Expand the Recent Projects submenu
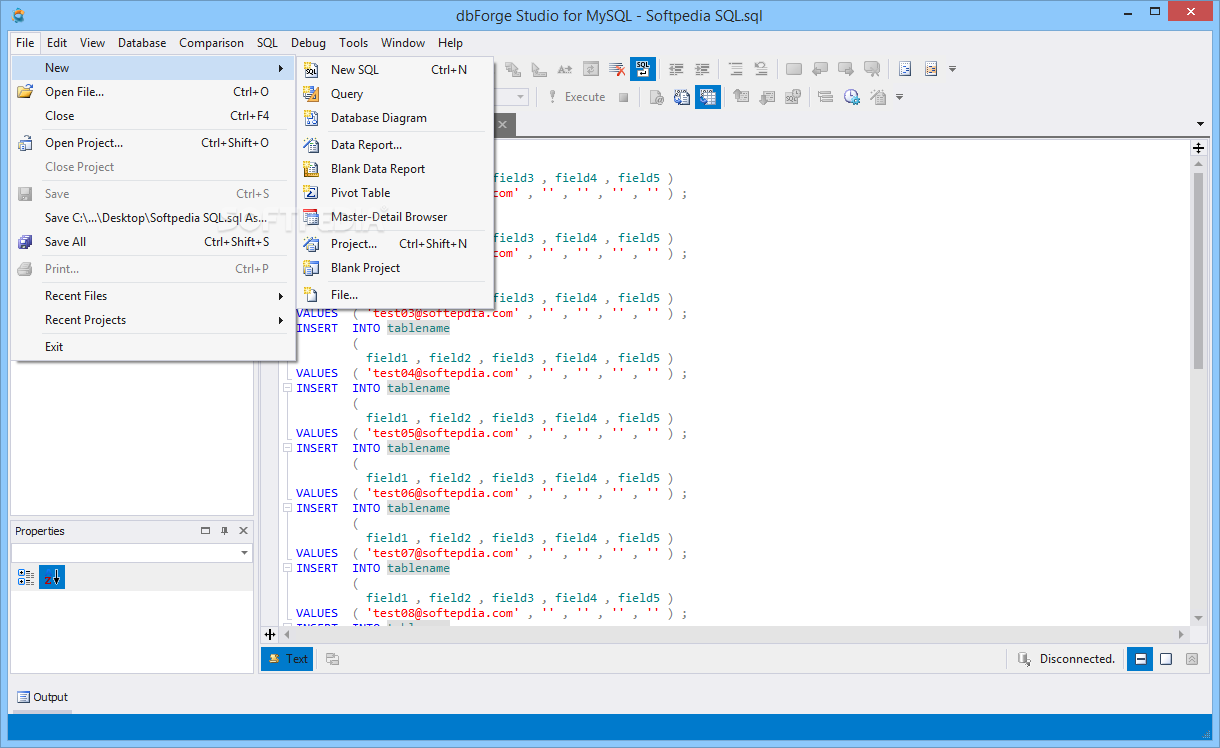Screen dimensions: 1220x748 (x=153, y=320)
